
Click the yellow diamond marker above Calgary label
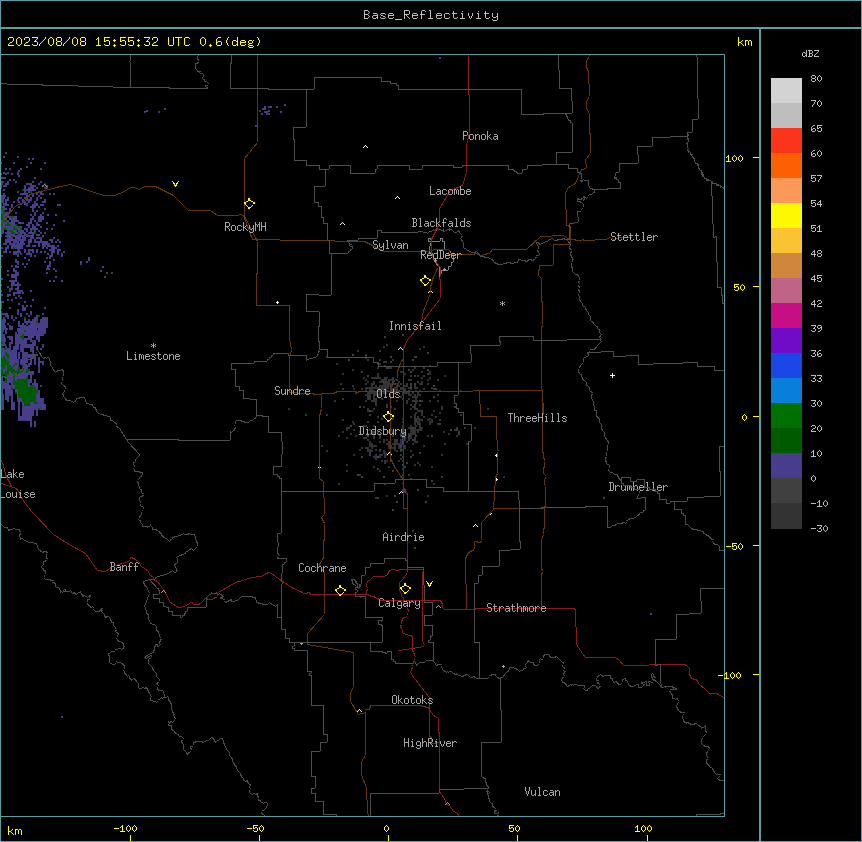point(405,589)
